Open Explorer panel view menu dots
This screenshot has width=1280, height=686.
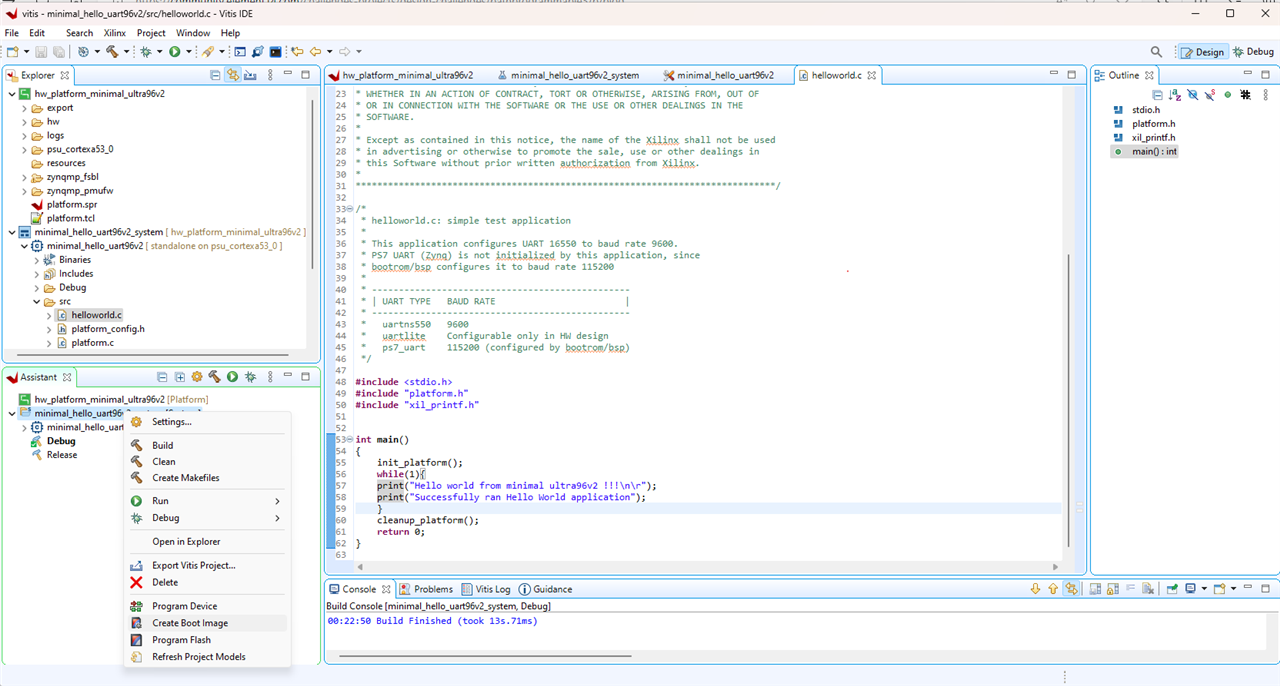point(268,75)
